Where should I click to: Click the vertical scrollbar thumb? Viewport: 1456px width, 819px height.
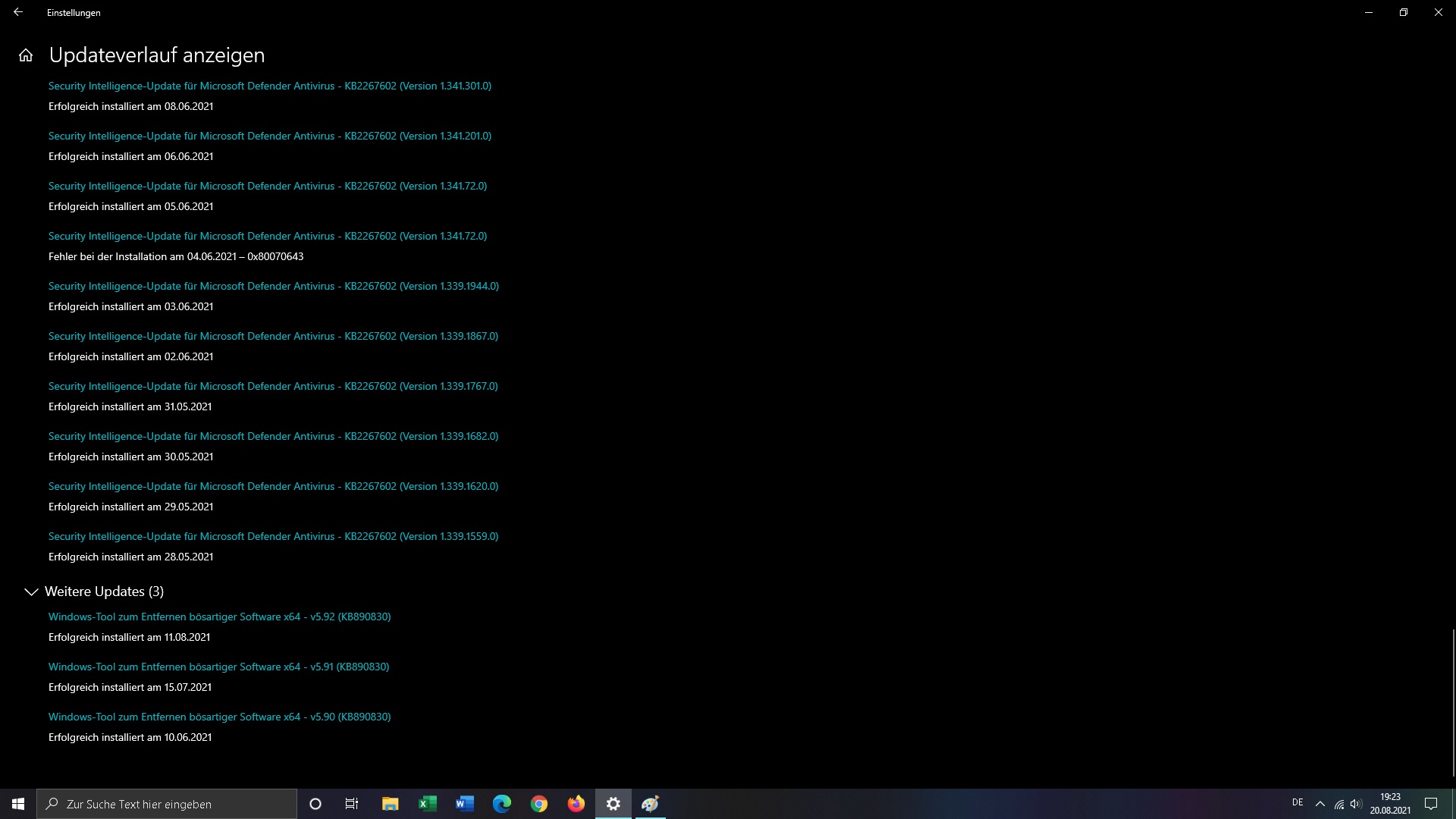1453,701
